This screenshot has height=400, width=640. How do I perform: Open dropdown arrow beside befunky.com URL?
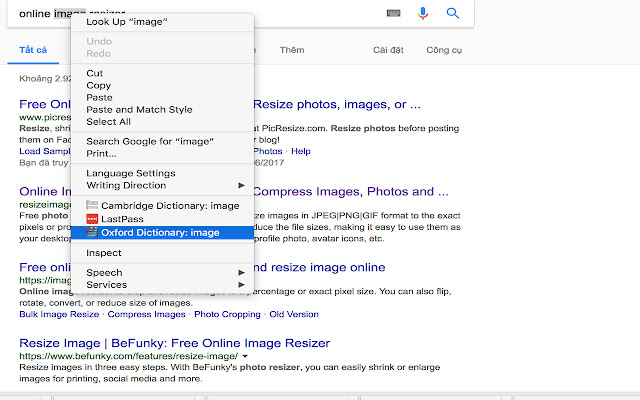pyautogui.click(x=245, y=356)
